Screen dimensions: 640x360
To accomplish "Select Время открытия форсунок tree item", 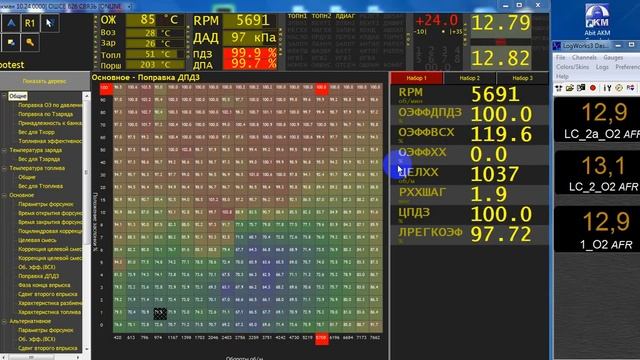I will (x=50, y=213).
